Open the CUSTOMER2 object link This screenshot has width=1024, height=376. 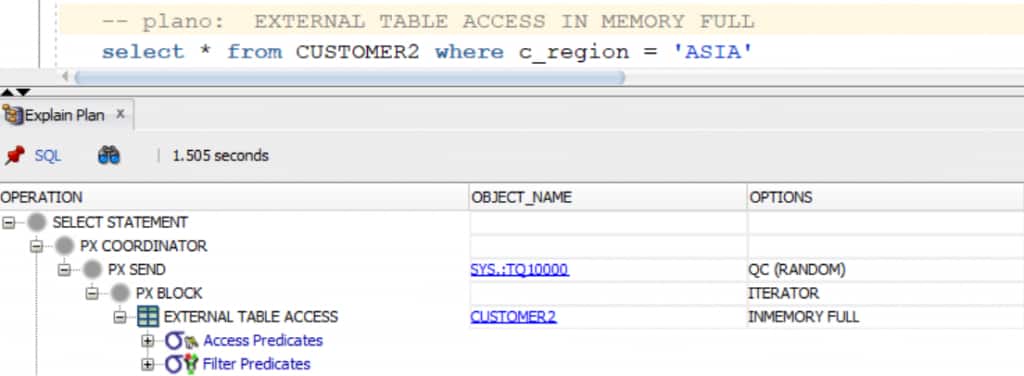coord(513,317)
